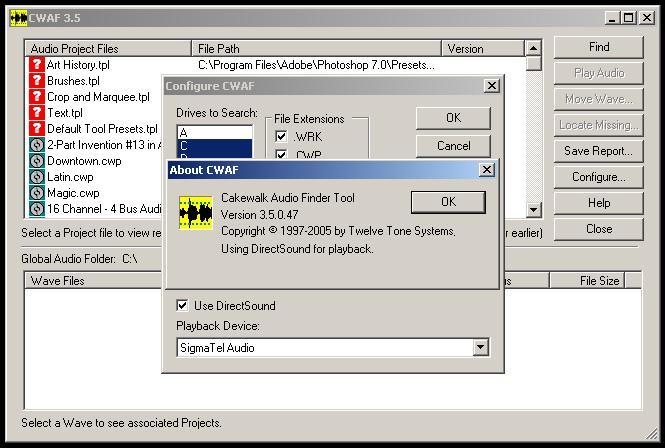Image resolution: width=665 pixels, height=448 pixels.
Task: Click the project list scrollbar thumb
Action: tap(534, 64)
